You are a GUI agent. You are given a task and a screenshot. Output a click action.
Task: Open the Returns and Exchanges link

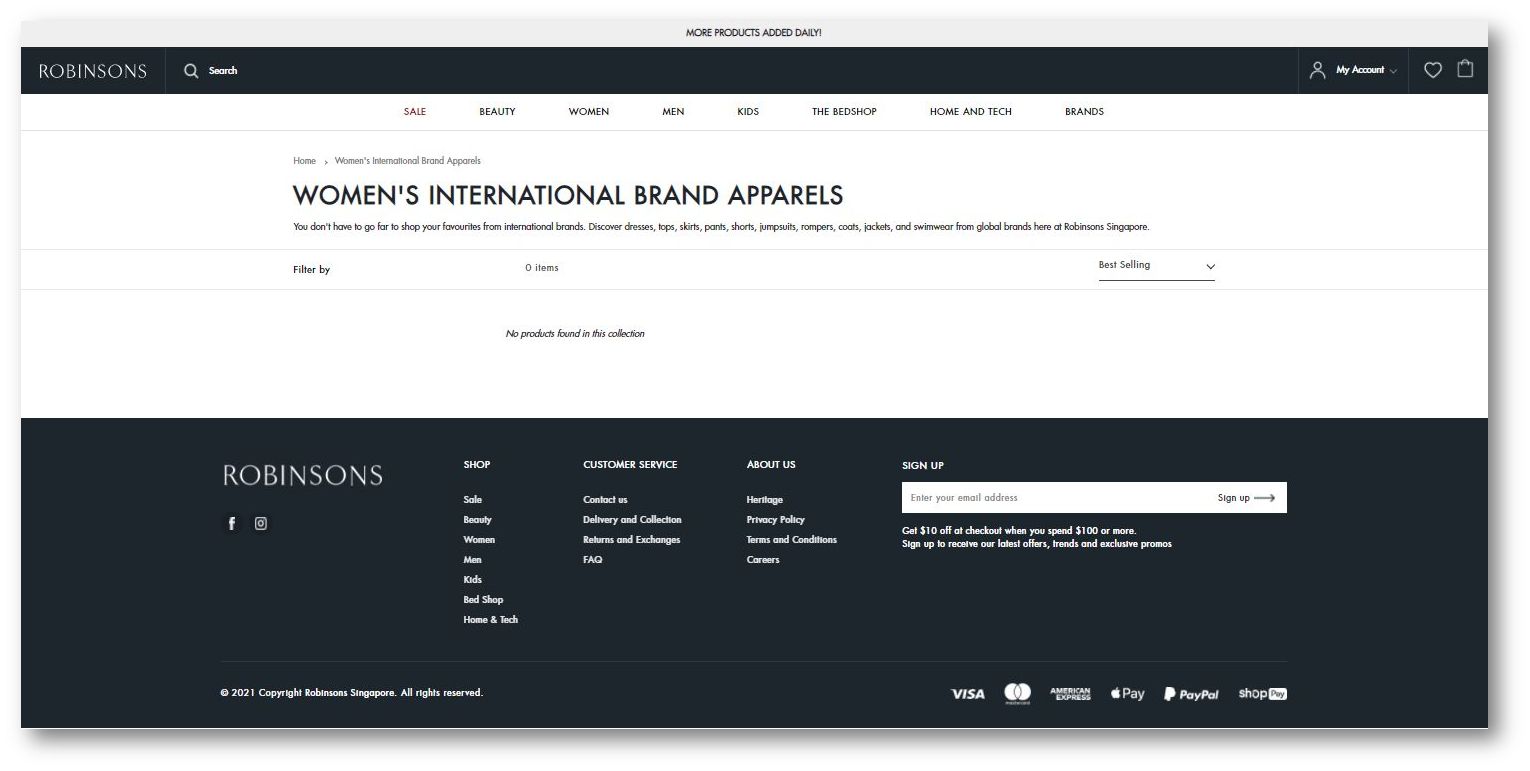click(x=631, y=540)
